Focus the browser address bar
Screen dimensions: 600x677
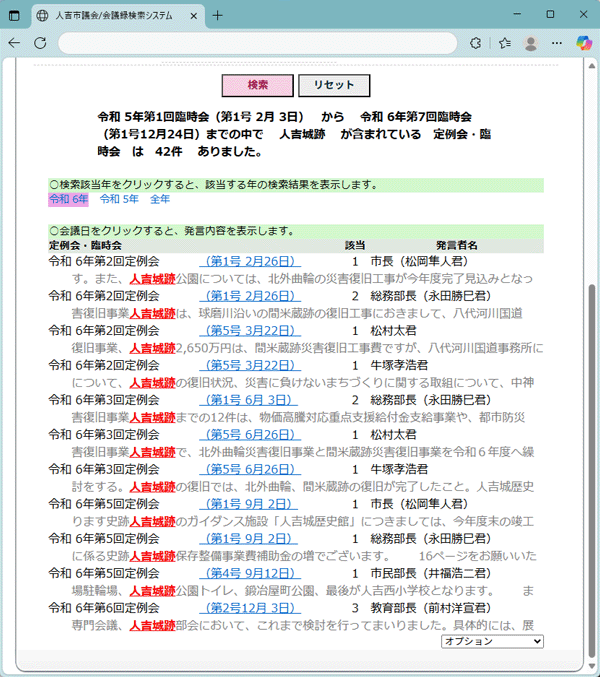point(257,43)
